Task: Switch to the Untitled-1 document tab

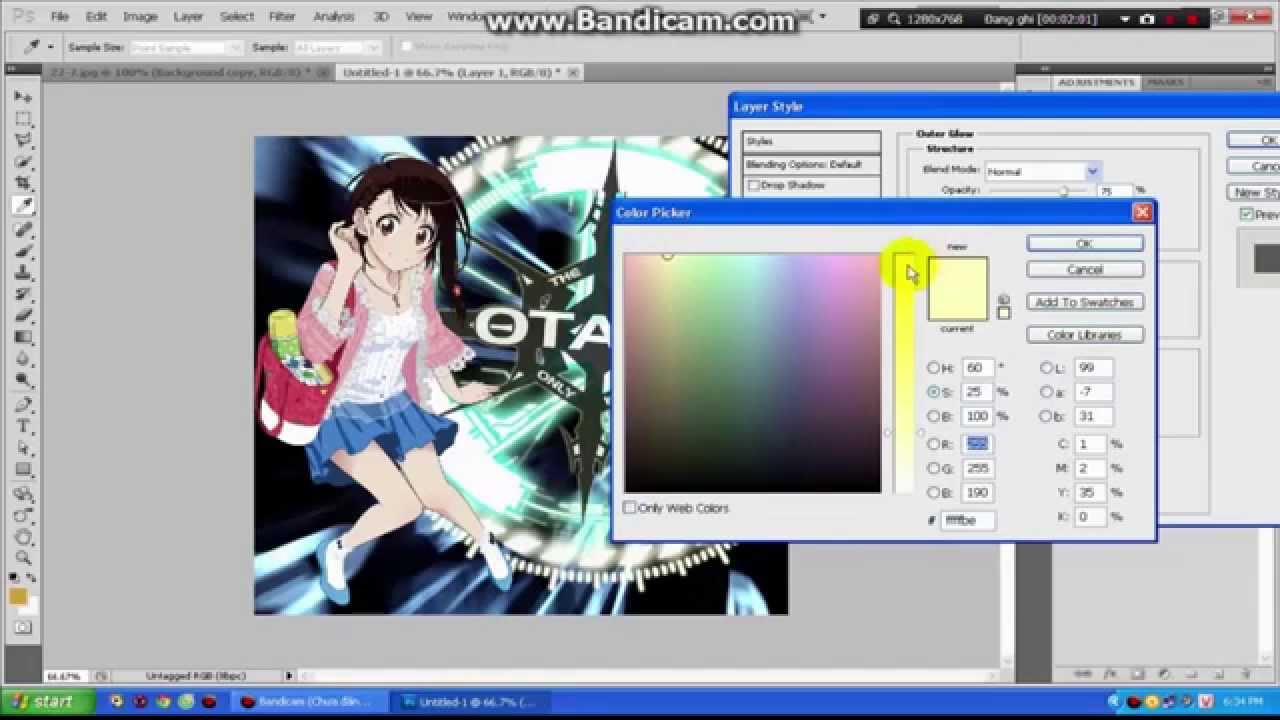Action: pyautogui.click(x=458, y=72)
